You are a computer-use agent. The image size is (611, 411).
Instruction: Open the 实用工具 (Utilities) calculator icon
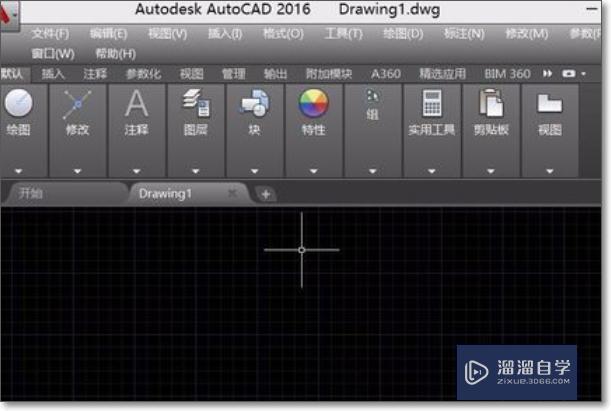coord(432,103)
